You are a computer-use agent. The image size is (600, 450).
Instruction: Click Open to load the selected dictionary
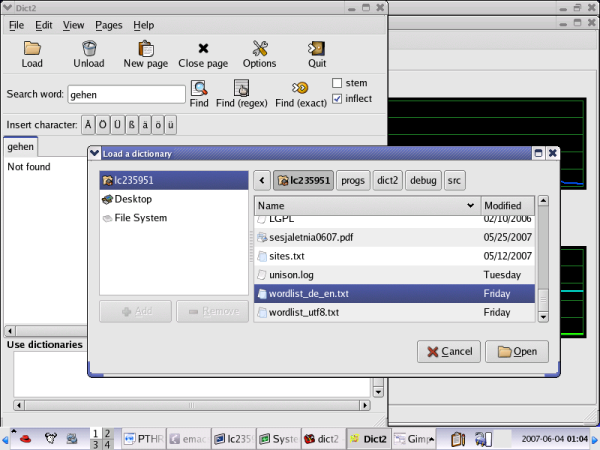pos(517,352)
